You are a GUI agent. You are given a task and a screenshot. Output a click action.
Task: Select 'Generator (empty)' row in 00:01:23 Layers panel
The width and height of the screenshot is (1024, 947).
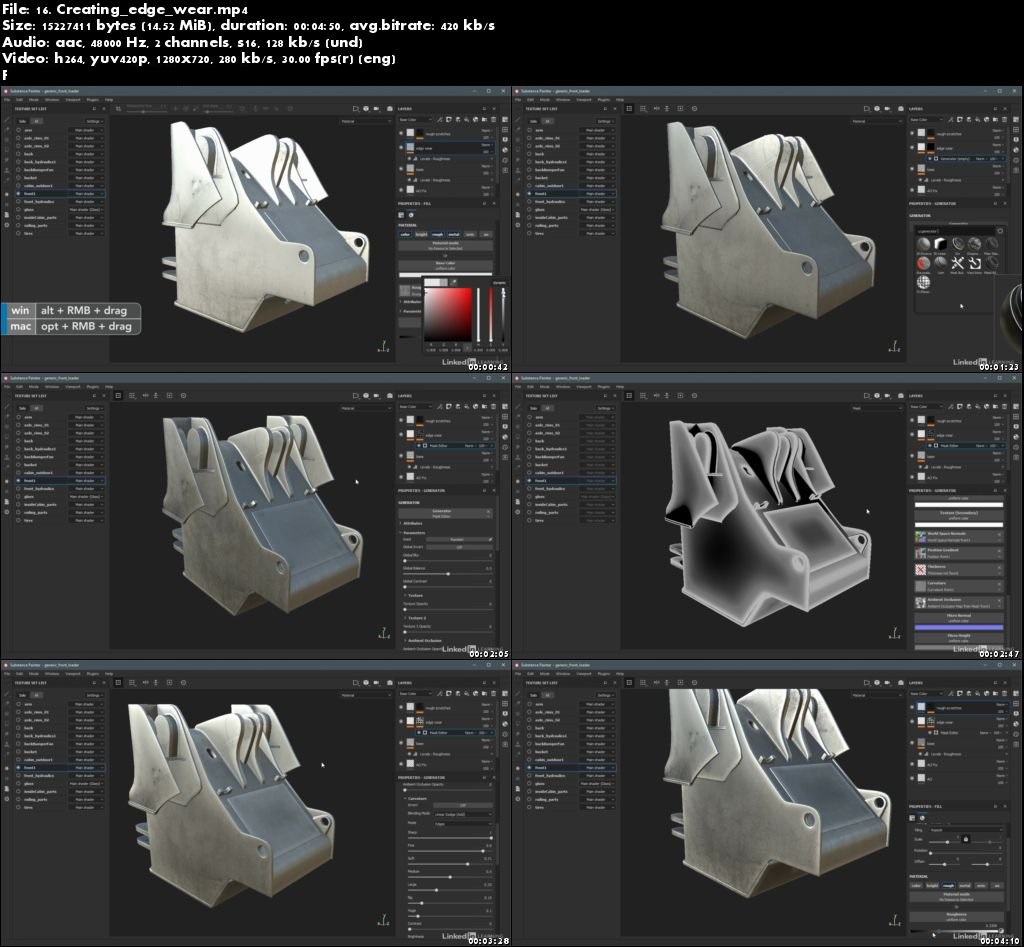965,159
